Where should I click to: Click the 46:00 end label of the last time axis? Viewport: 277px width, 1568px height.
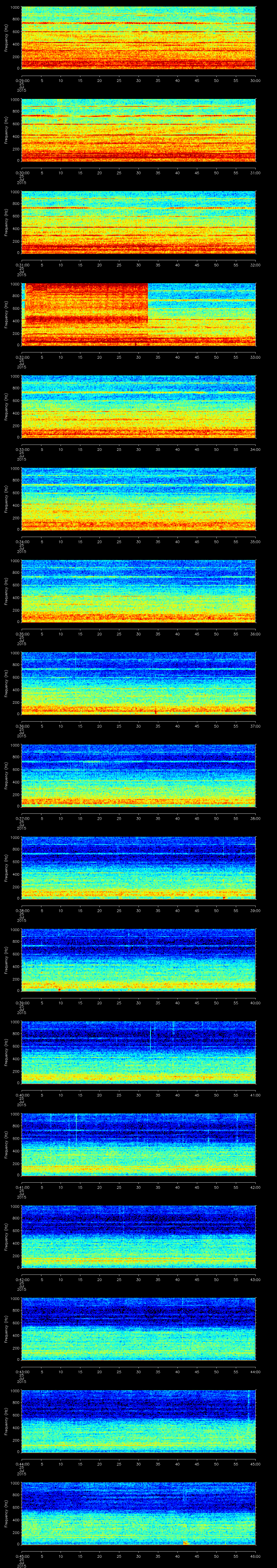(255, 1556)
